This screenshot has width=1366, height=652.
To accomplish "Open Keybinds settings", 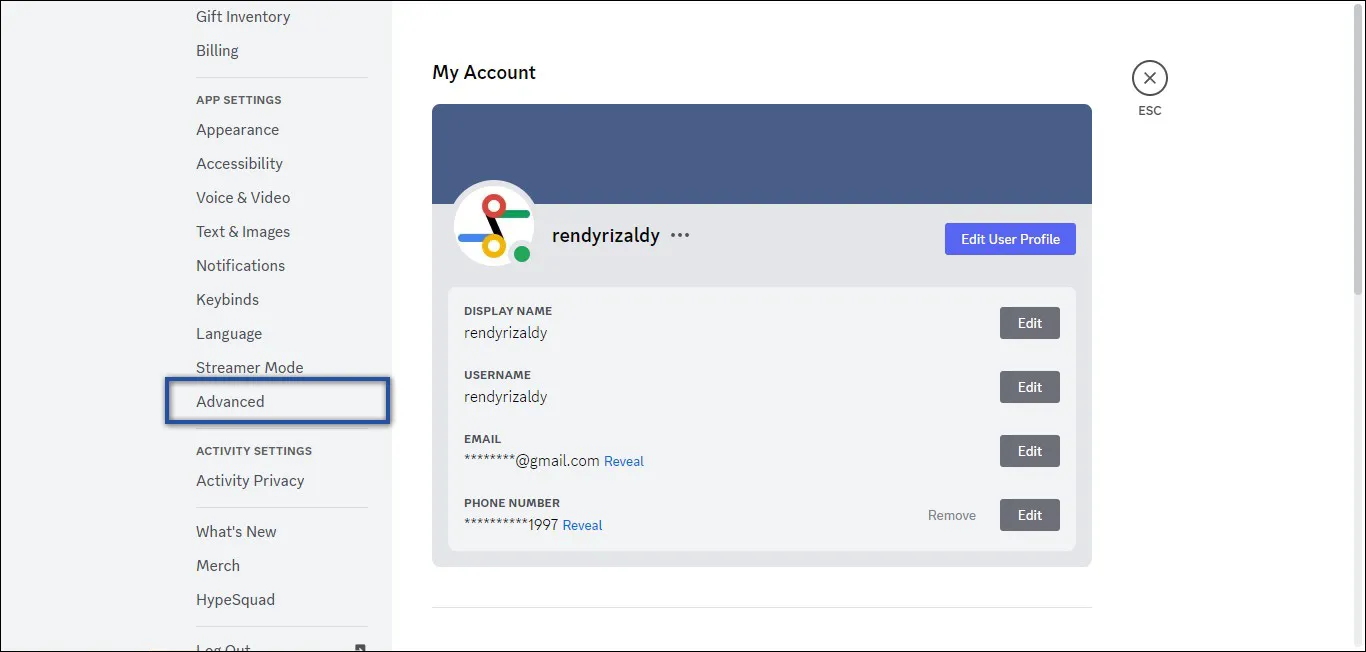I will click(226, 299).
